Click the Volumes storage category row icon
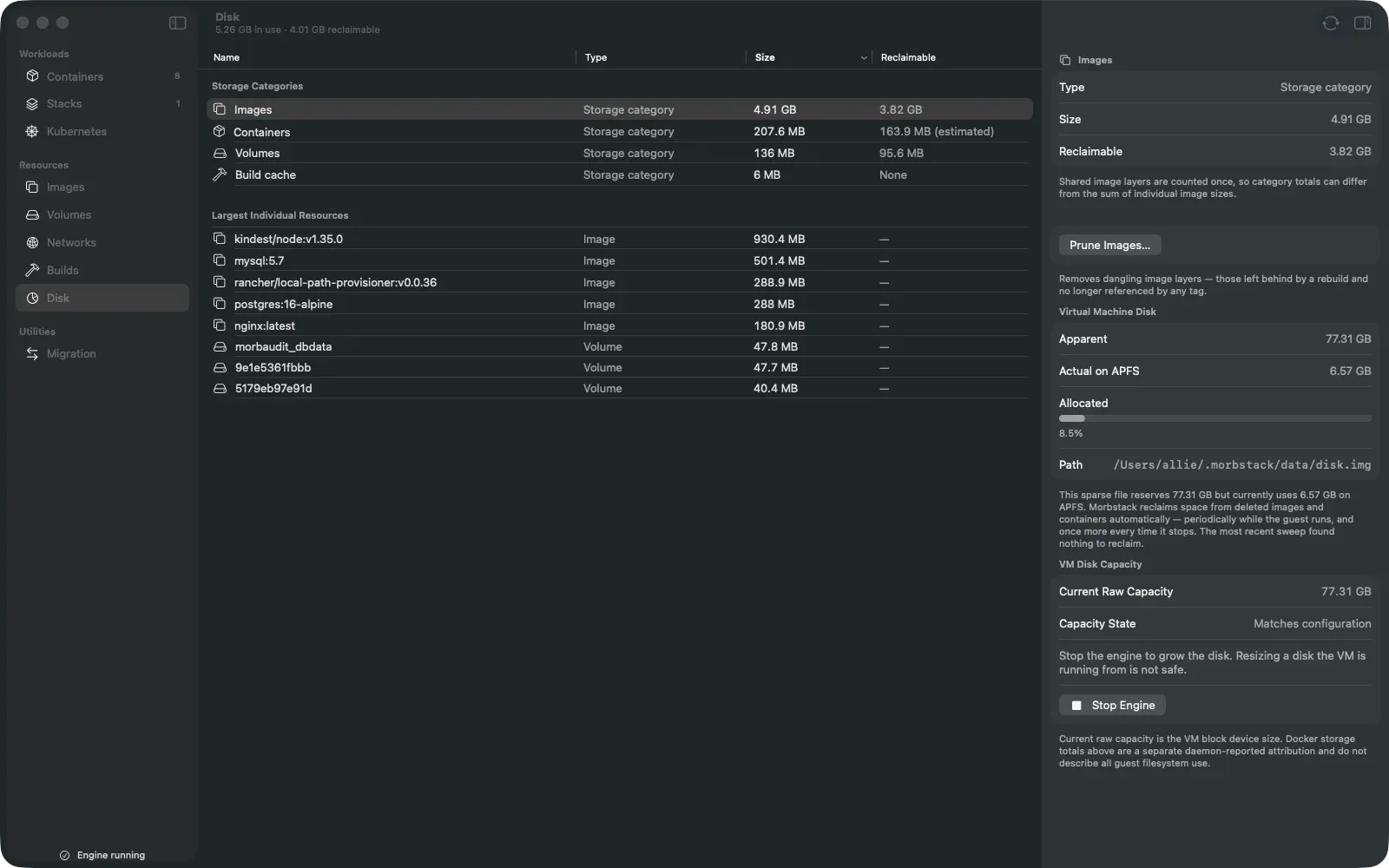1389x868 pixels. 220,153
